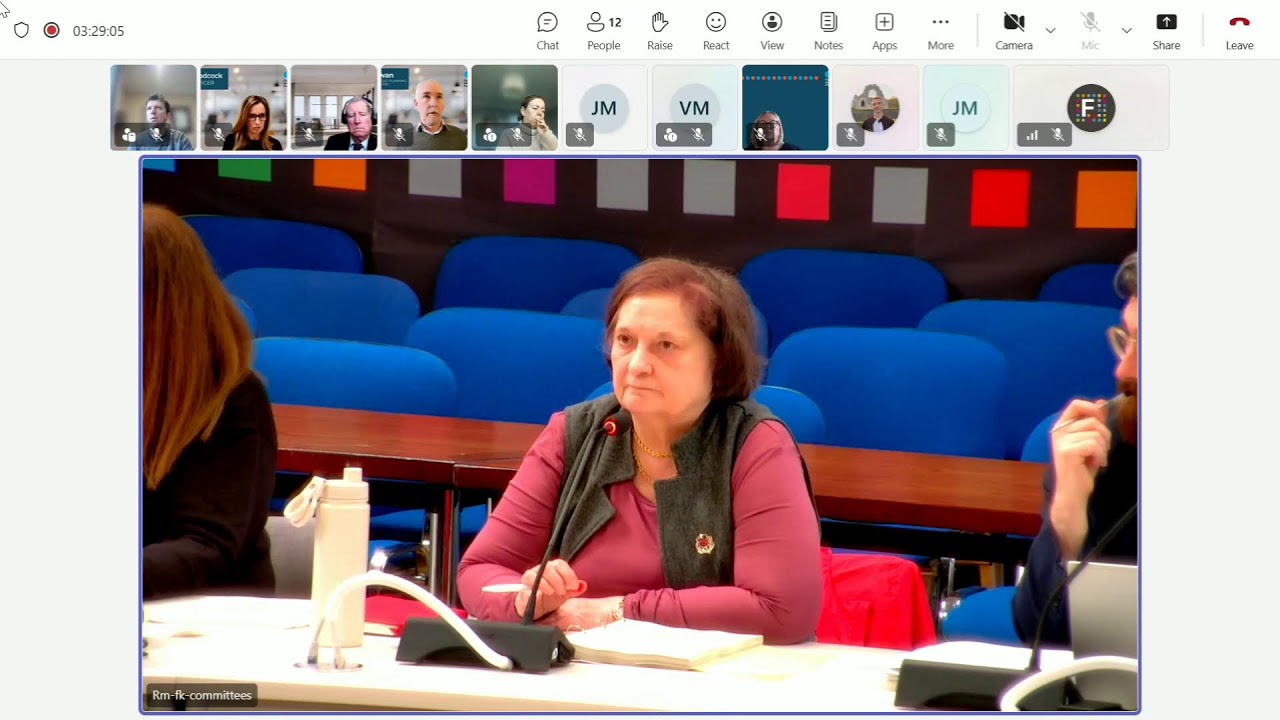
Task: Turn on the Camera
Action: tap(1014, 31)
